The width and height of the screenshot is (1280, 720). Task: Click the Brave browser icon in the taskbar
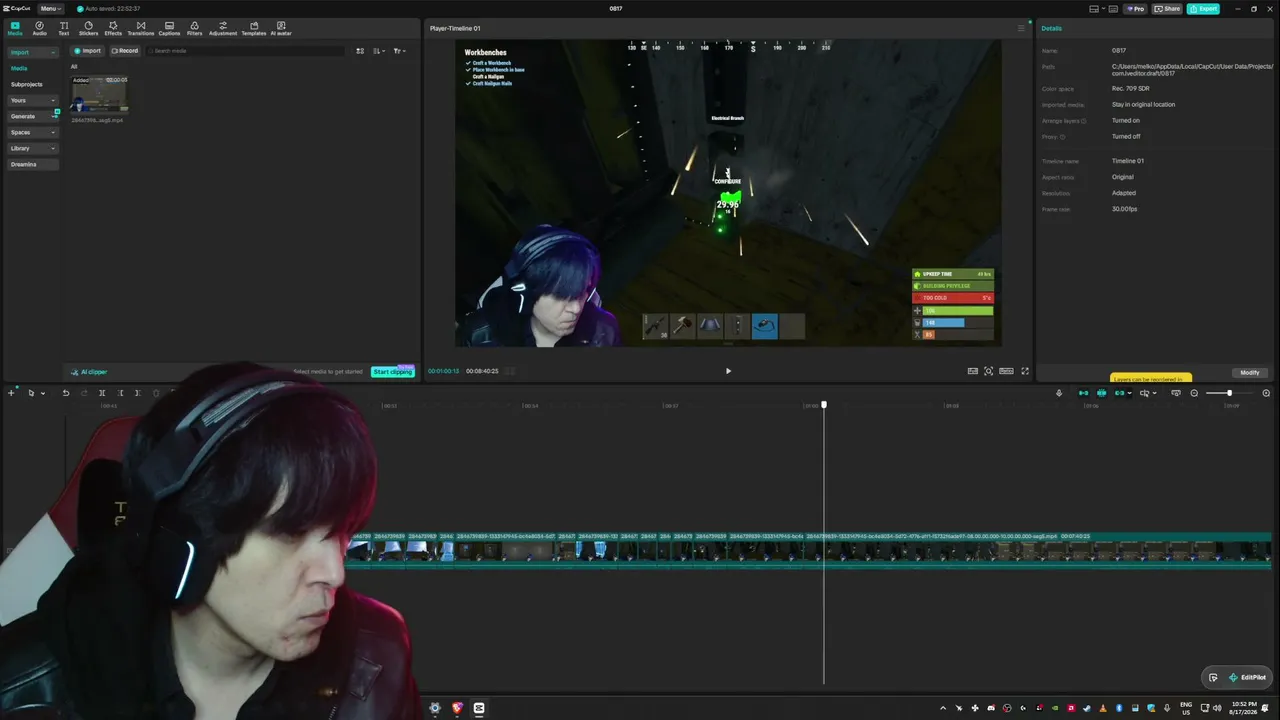pyautogui.click(x=457, y=708)
